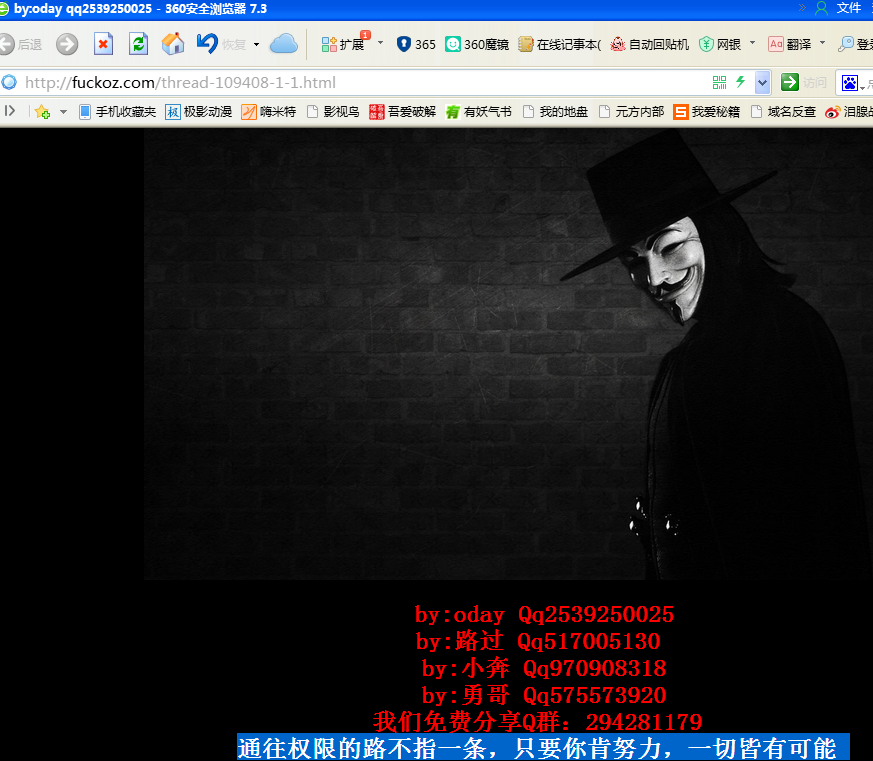
Task: Toggle the bookmarks sidebar expand arrow
Action: coord(9,111)
